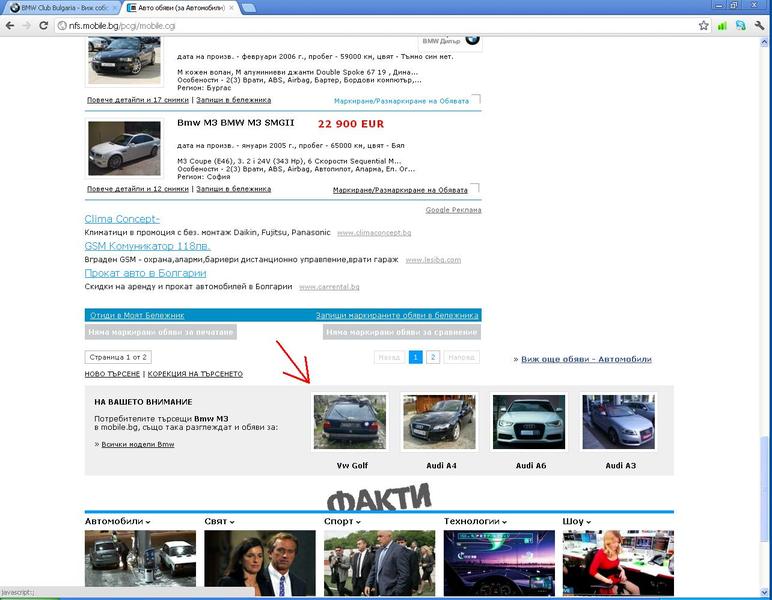
Task: Open the Clima Concept ad link
Action: [x=122, y=219]
